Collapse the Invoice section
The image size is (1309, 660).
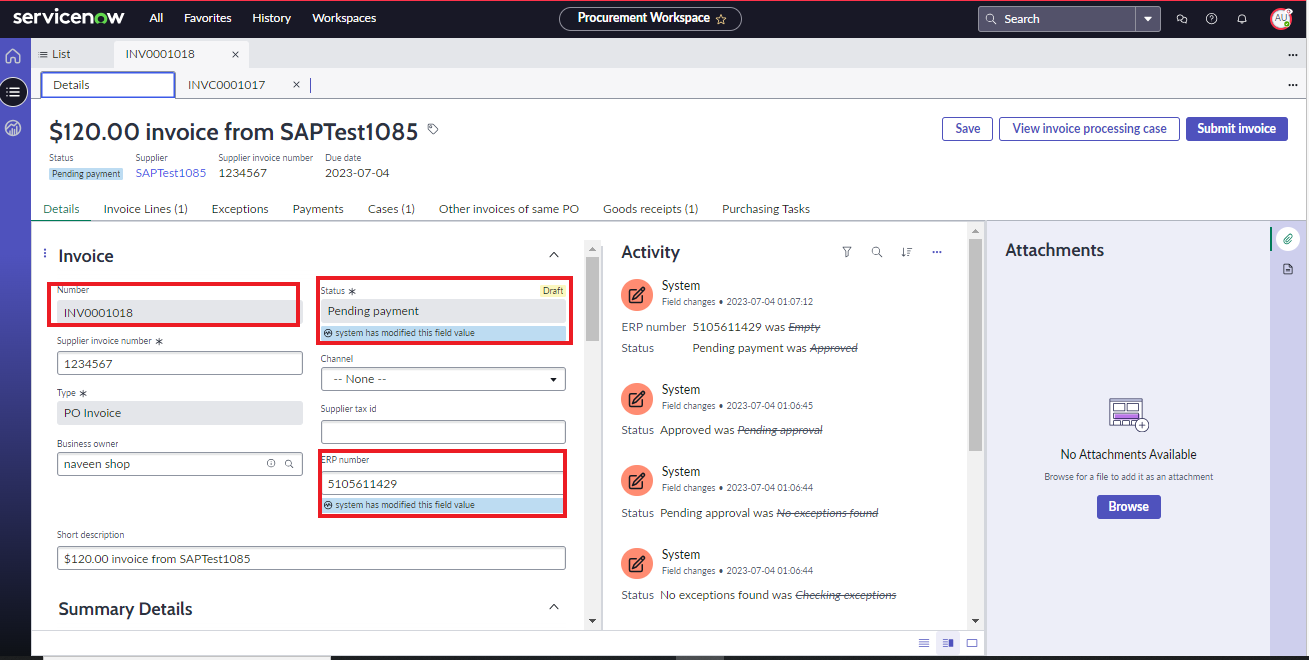coord(555,255)
